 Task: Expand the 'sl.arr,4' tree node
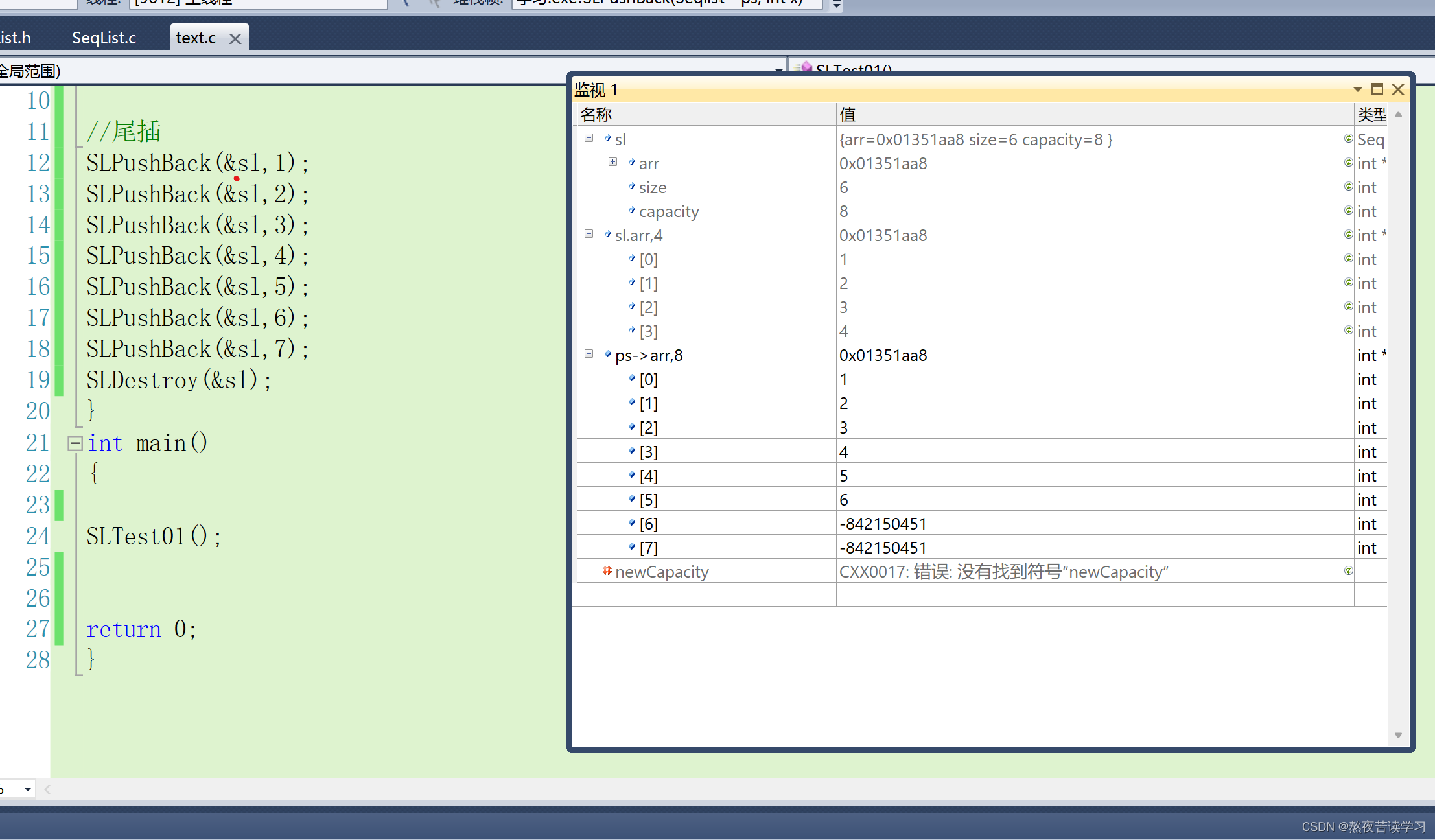click(590, 235)
